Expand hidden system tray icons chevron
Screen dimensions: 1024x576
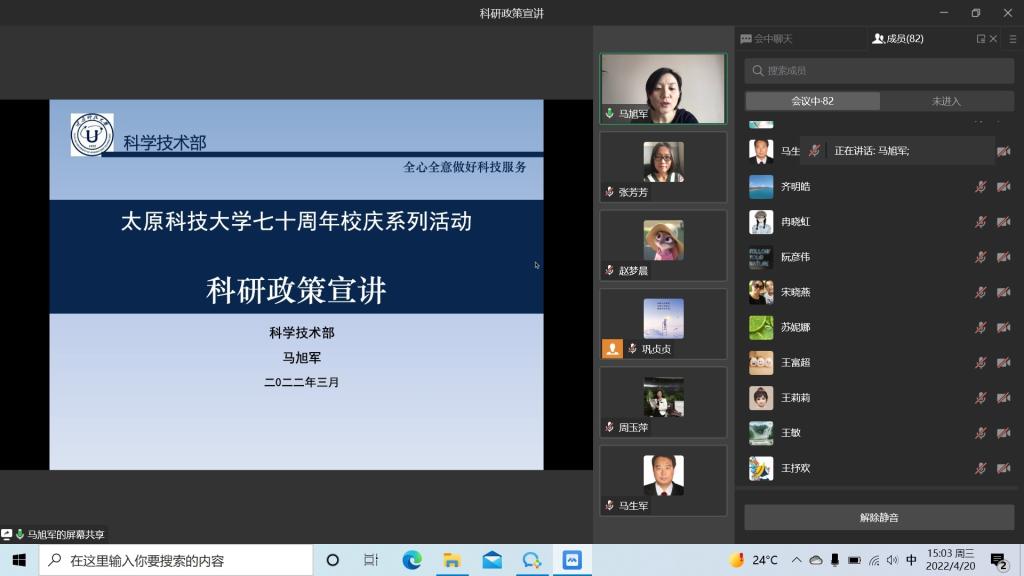pos(797,560)
